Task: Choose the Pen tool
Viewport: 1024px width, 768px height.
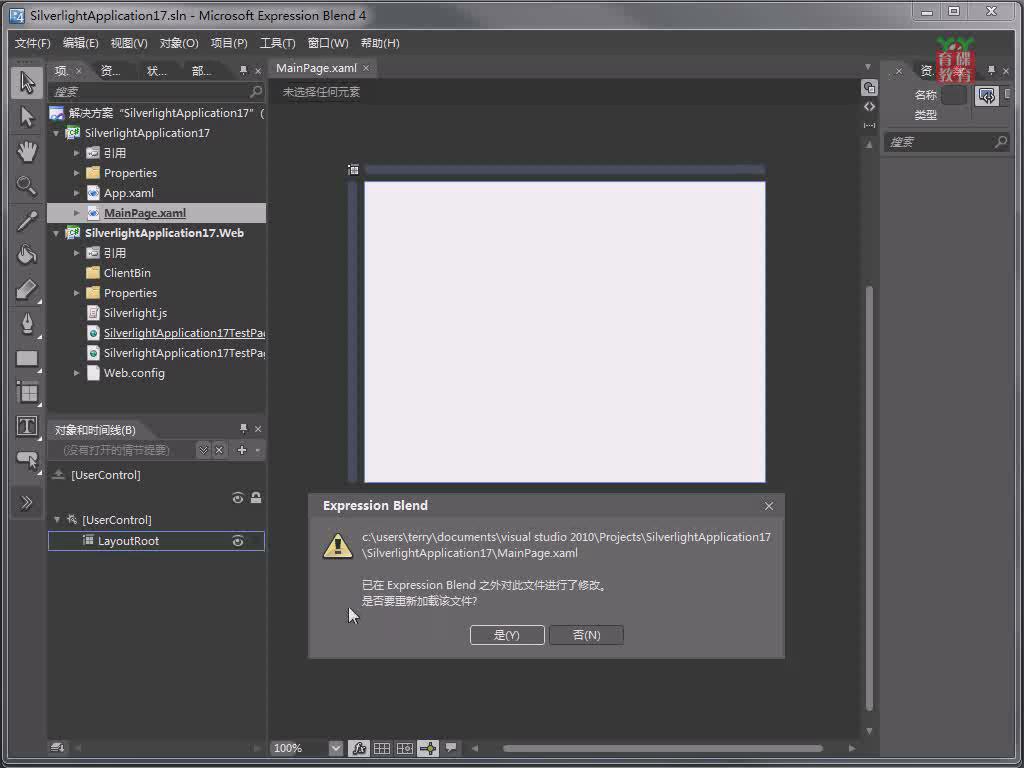Action: click(x=27, y=323)
